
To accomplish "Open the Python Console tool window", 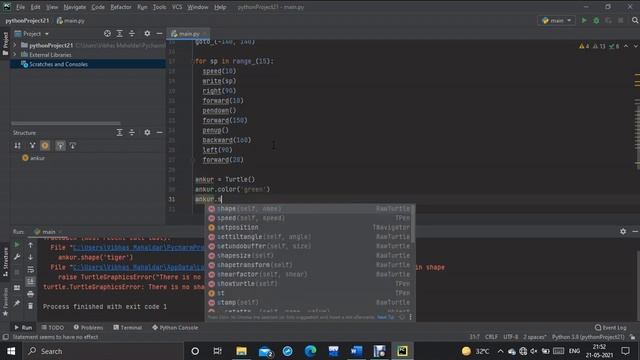I will pyautogui.click(x=175, y=328).
